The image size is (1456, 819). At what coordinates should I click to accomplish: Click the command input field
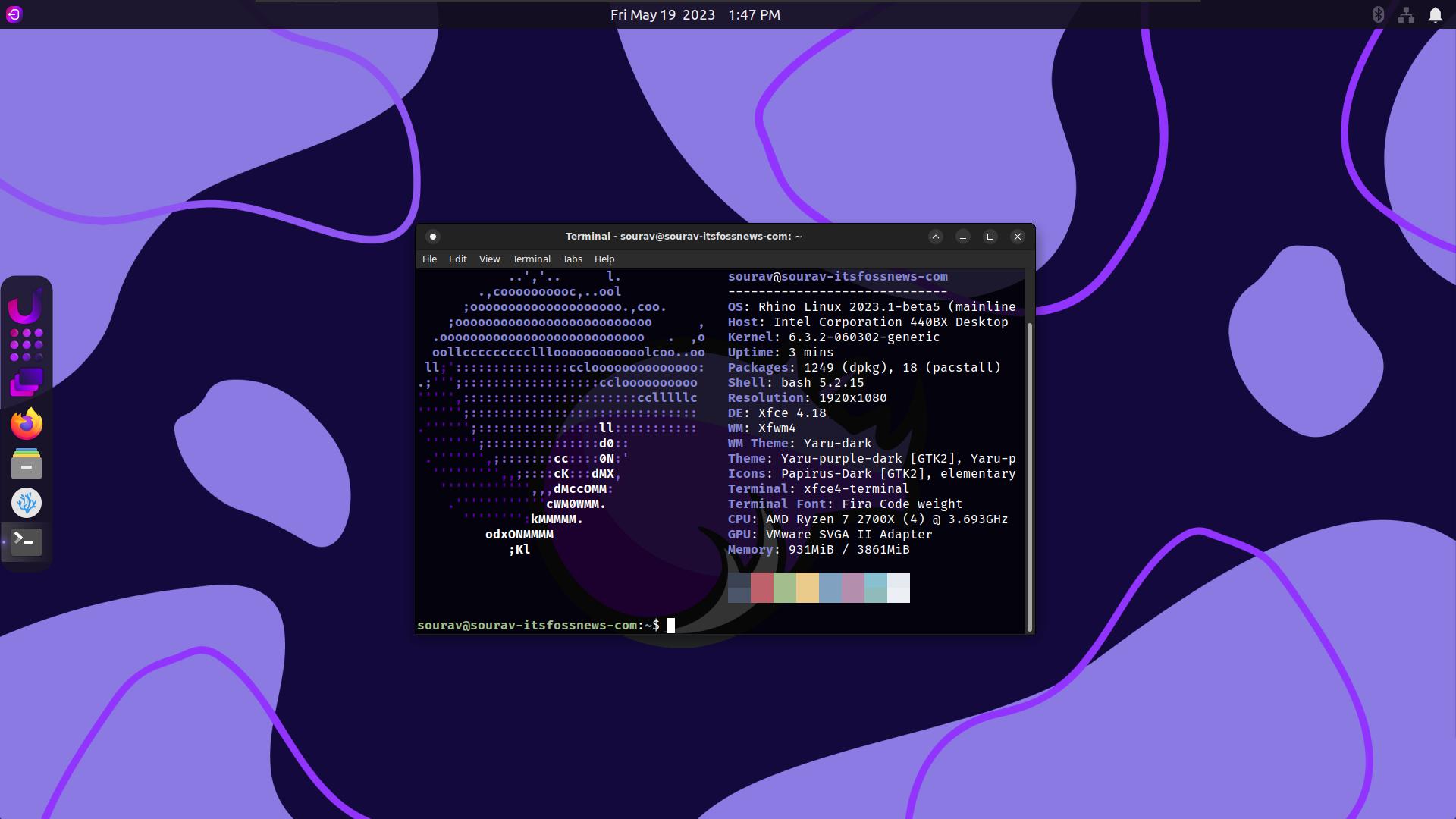(x=670, y=625)
